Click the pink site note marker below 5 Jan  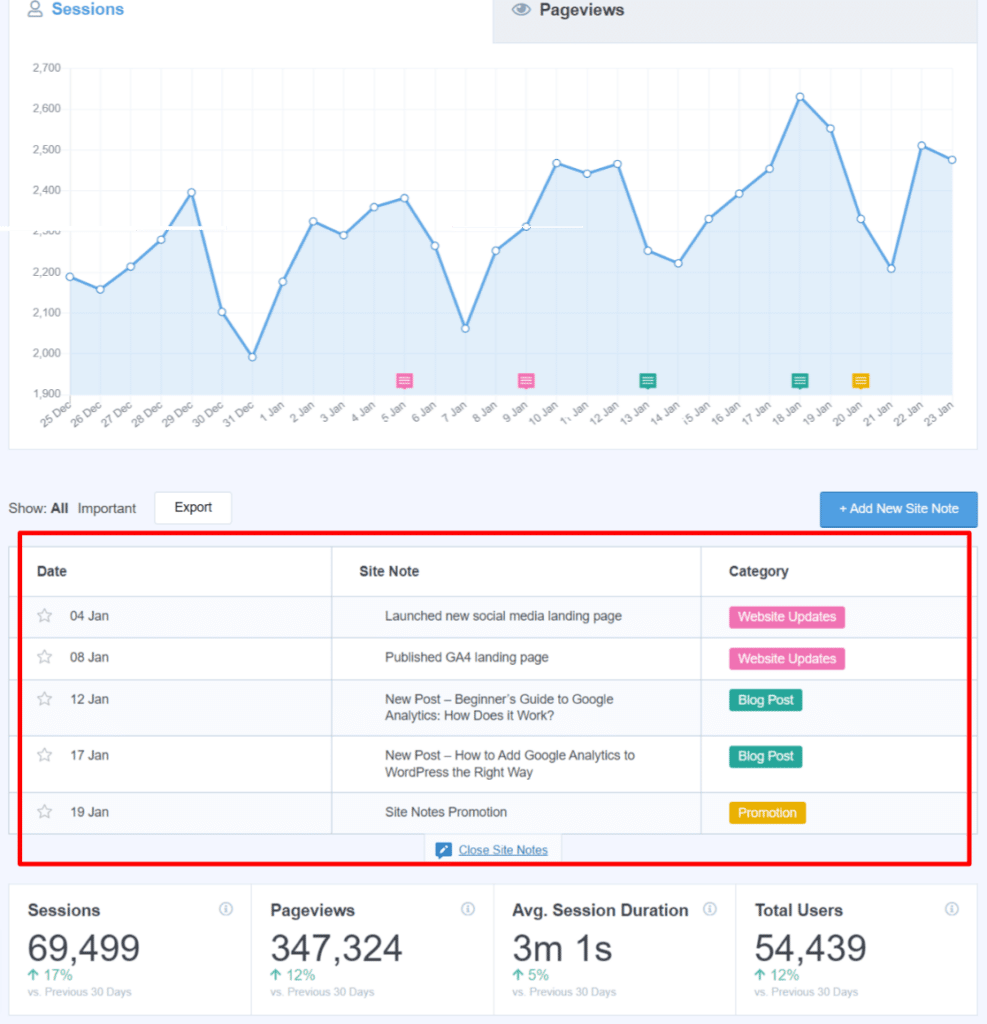tap(404, 380)
